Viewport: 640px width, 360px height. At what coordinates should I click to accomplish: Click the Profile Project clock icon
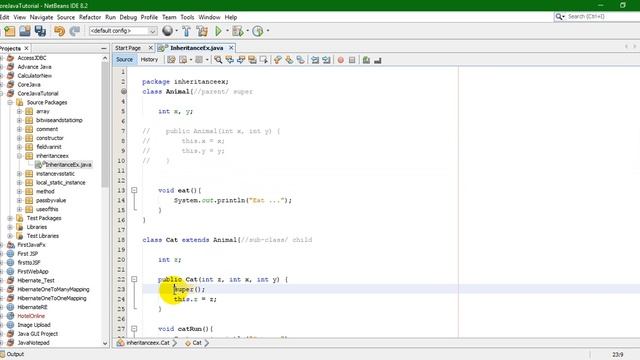[x=258, y=31]
